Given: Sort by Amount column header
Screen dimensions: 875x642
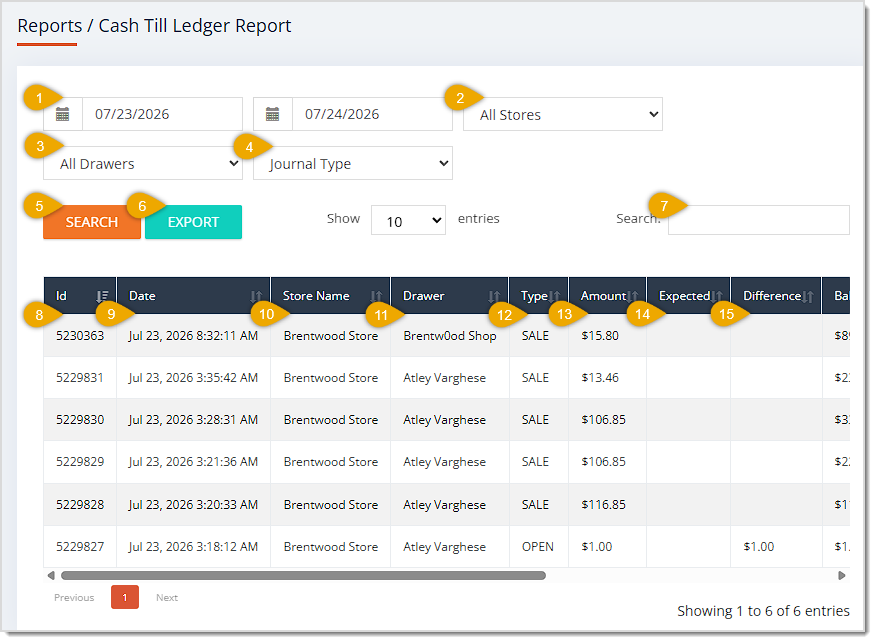Looking at the screenshot, I should (608, 295).
